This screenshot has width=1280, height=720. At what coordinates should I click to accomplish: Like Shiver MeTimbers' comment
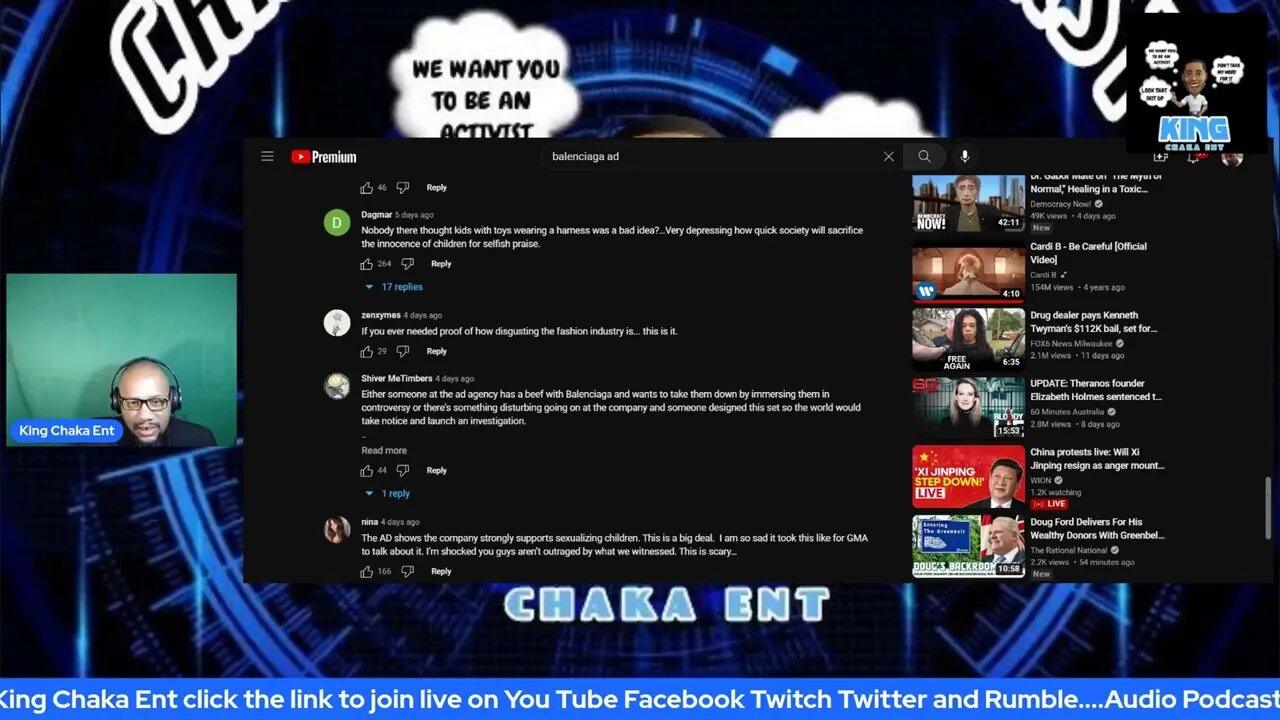(x=366, y=470)
